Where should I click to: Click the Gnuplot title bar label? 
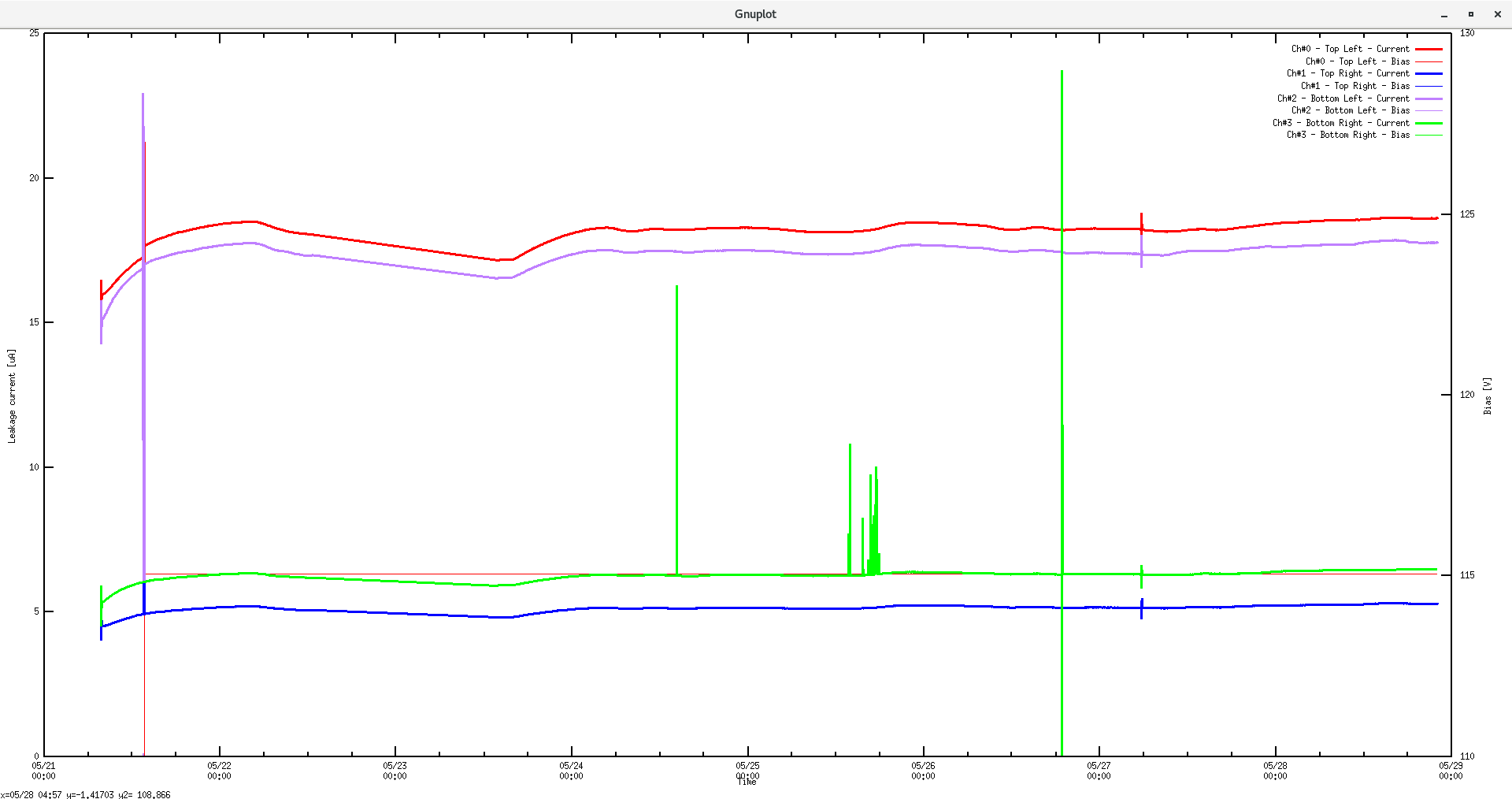coord(754,13)
